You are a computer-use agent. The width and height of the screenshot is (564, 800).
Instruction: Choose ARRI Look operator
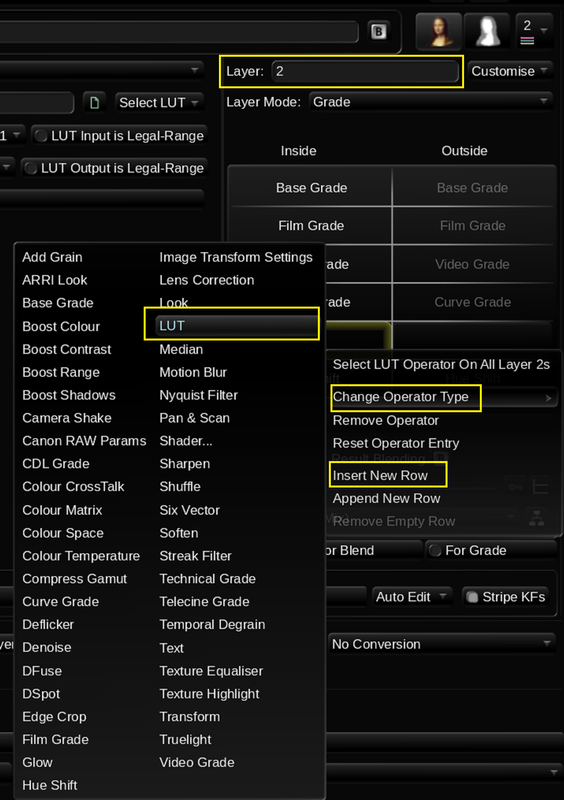pyautogui.click(x=55, y=280)
